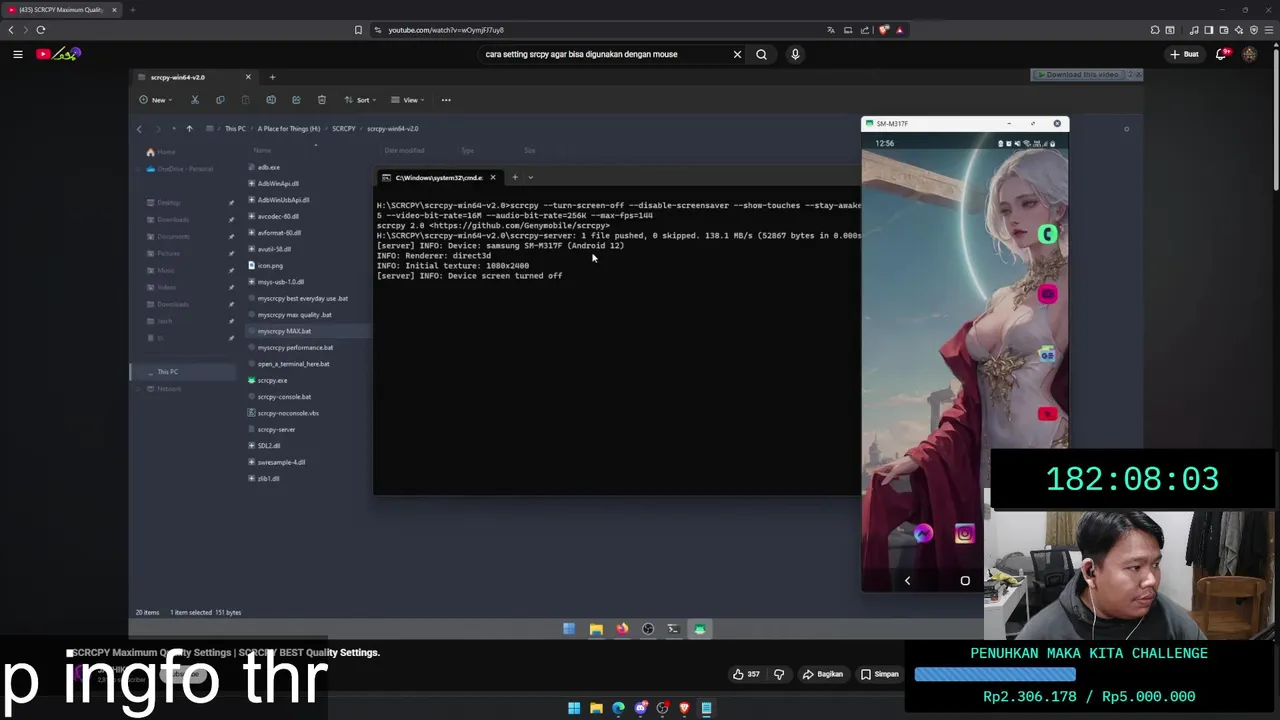Open the Brave Shields lion icon
The image size is (1280, 720).
coord(883,30)
